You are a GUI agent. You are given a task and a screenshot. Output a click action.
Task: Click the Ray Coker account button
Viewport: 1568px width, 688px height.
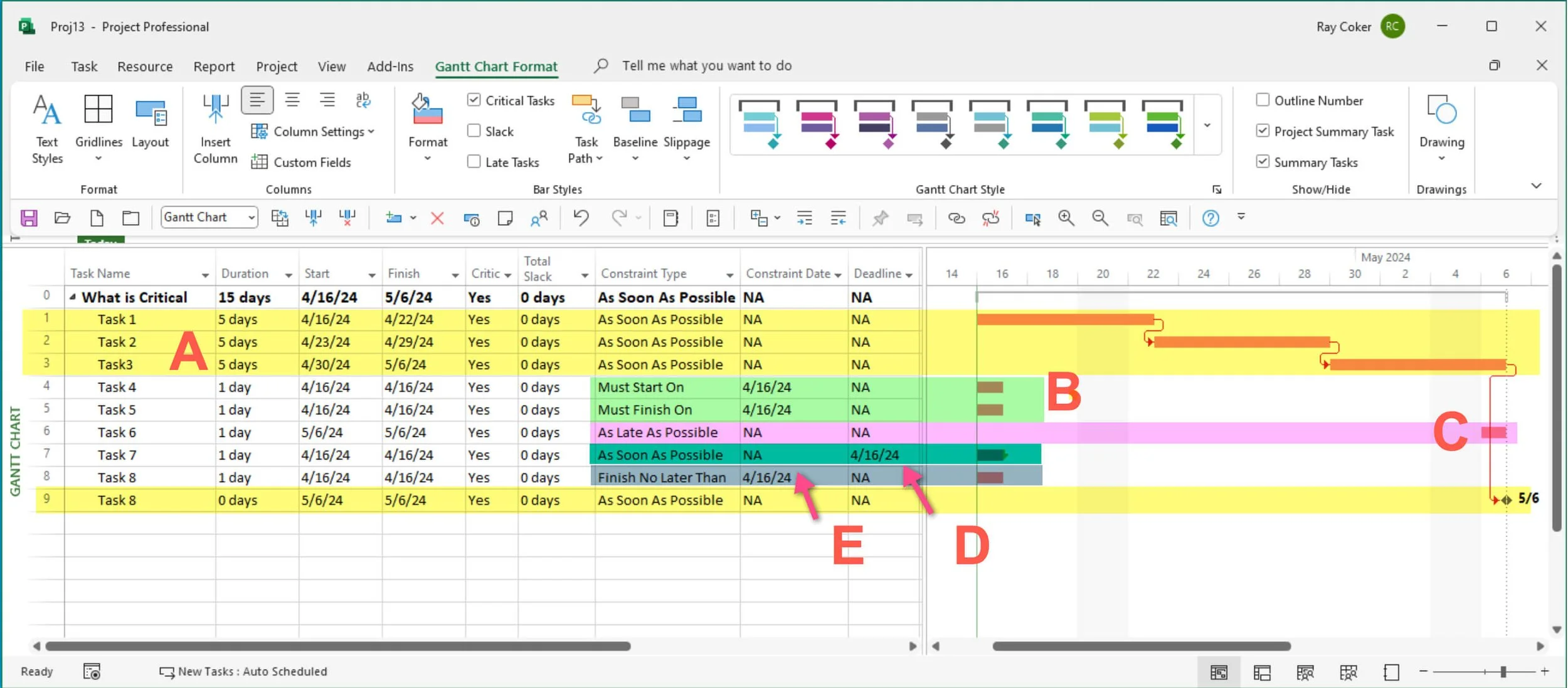(x=1360, y=26)
